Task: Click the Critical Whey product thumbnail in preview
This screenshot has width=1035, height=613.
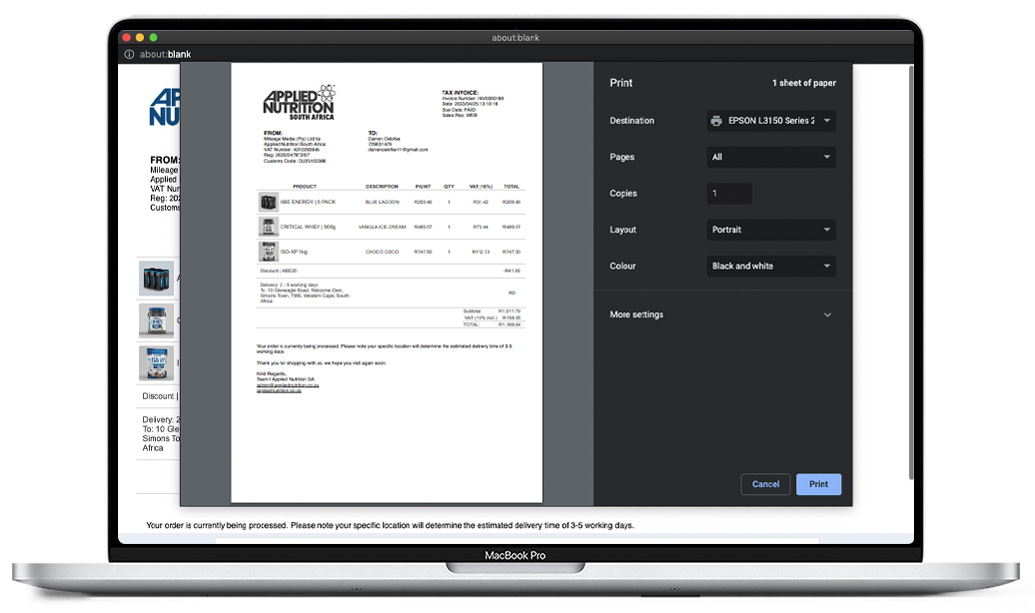Action: (268, 226)
